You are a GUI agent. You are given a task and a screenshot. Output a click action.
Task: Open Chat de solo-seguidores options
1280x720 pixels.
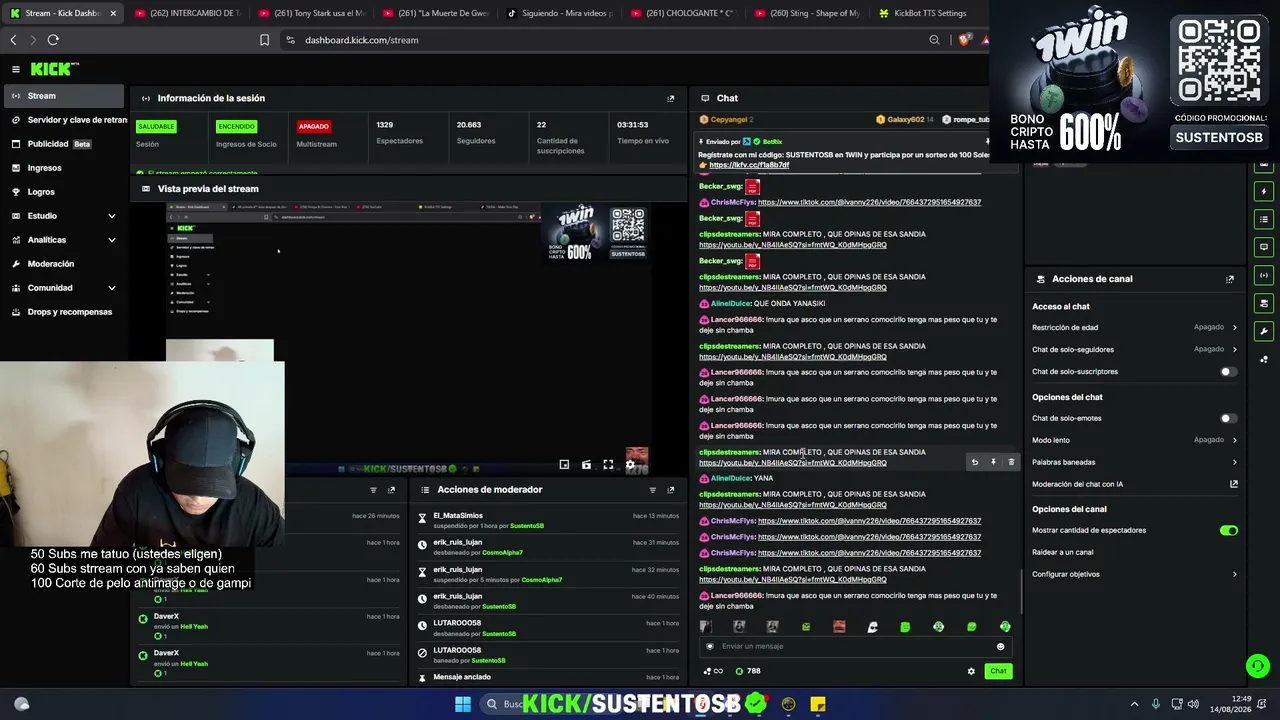(1135, 349)
